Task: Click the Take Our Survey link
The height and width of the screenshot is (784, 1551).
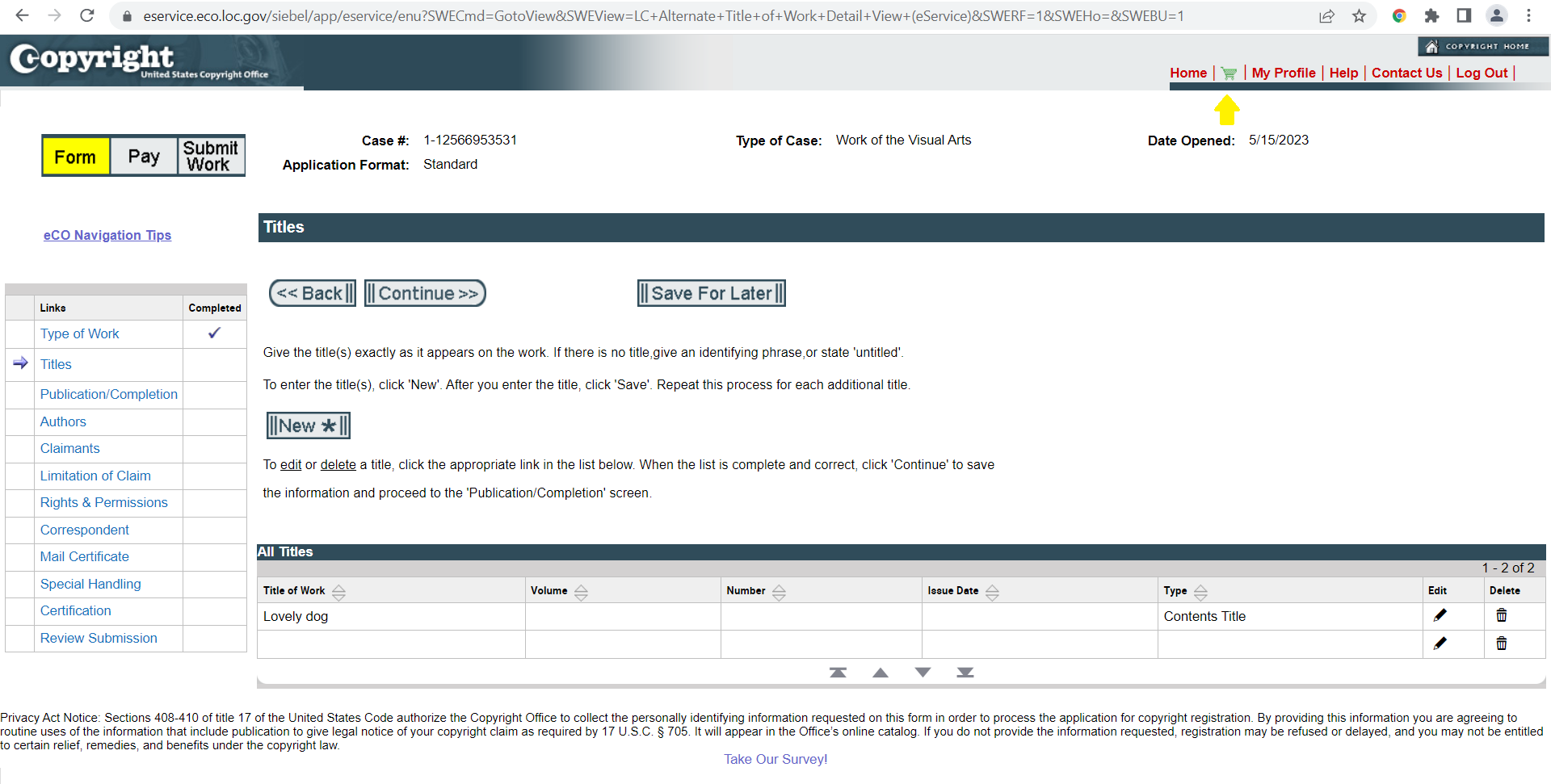Action: [x=775, y=759]
